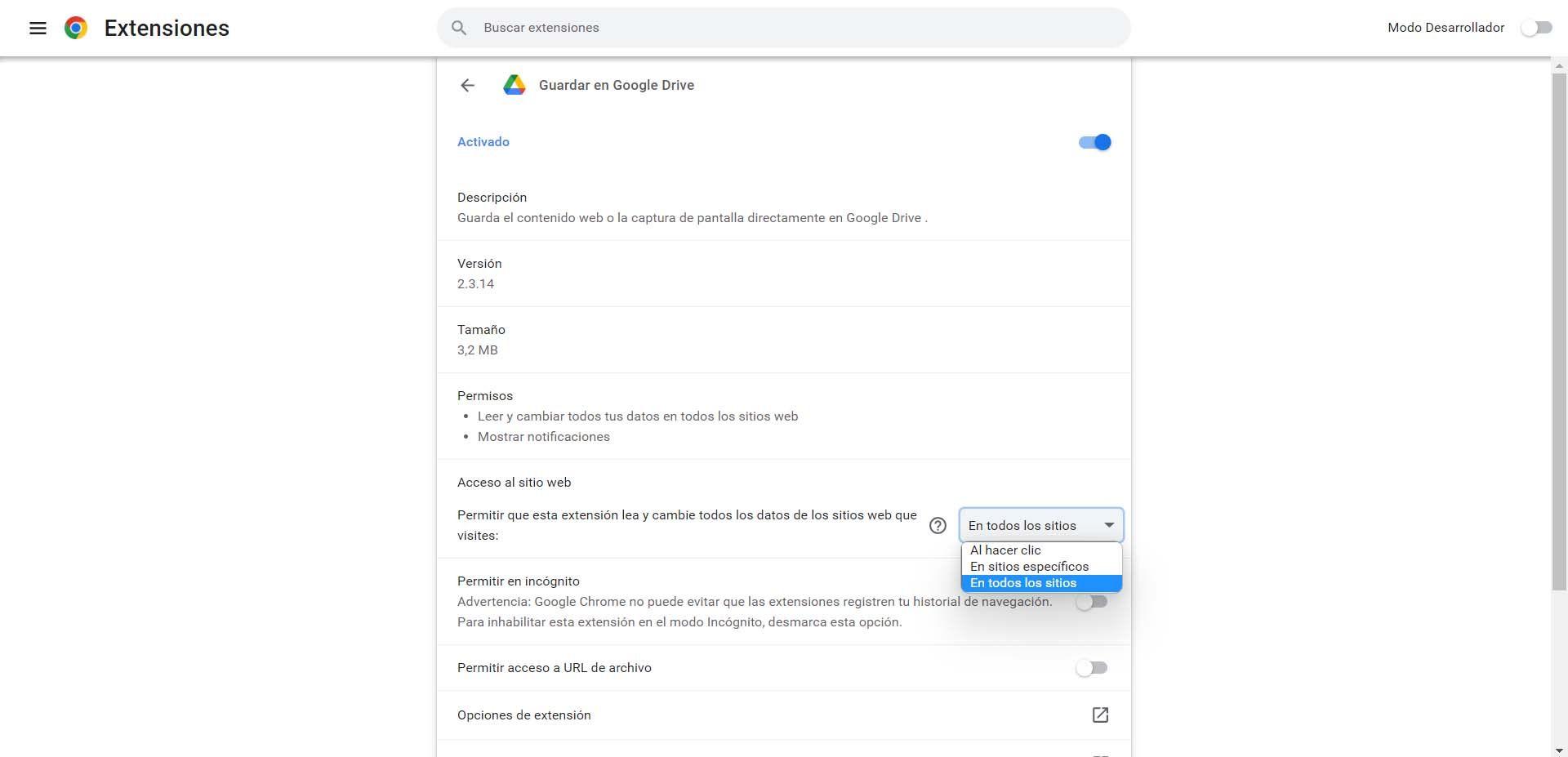This screenshot has height=757, width=1568.
Task: Open the help tooltip for site access
Action: (x=938, y=525)
